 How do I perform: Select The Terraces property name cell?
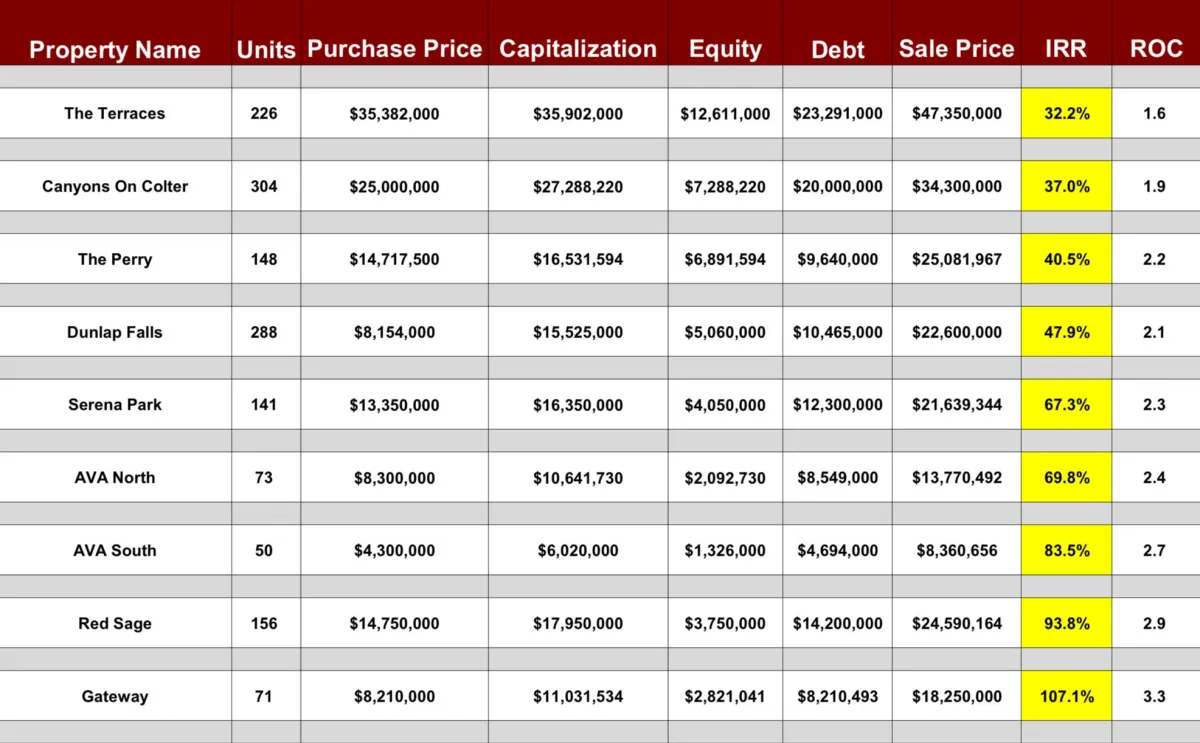pyautogui.click(x=115, y=113)
